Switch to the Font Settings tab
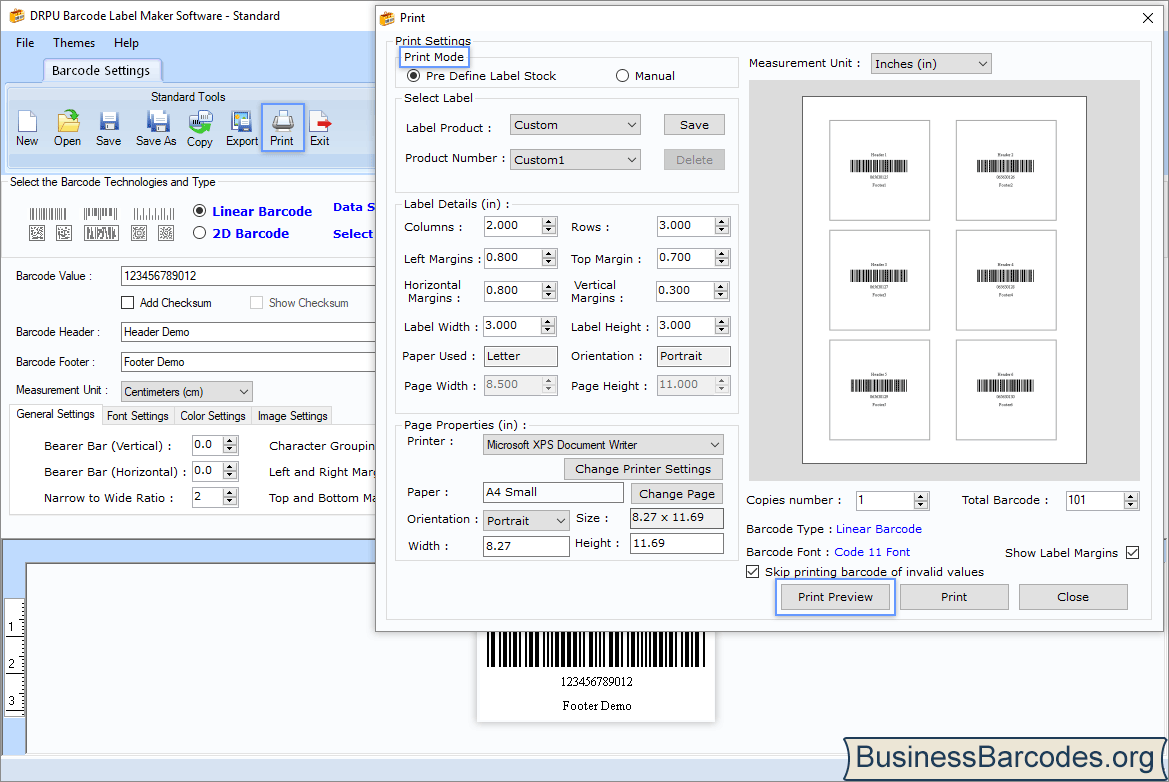The width and height of the screenshot is (1169, 782). click(138, 416)
